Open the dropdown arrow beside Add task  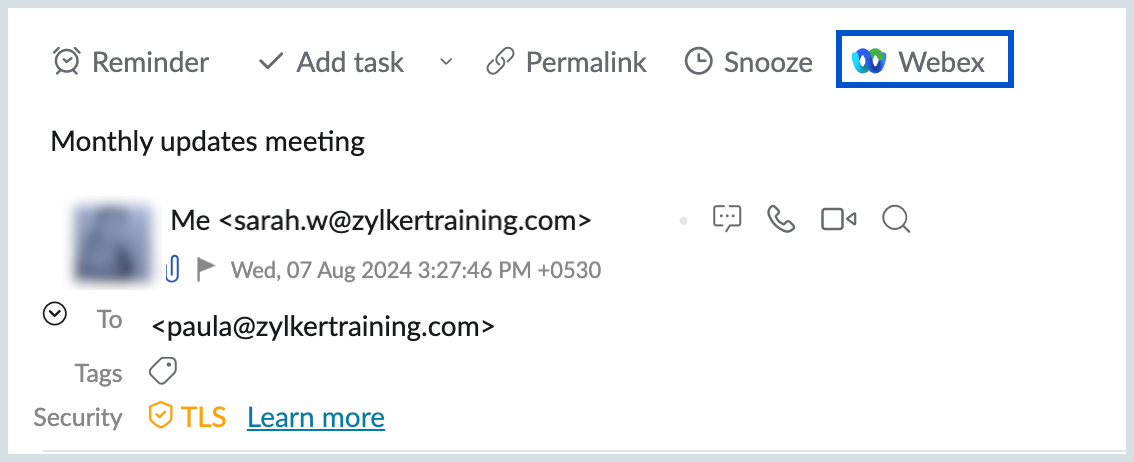[446, 62]
